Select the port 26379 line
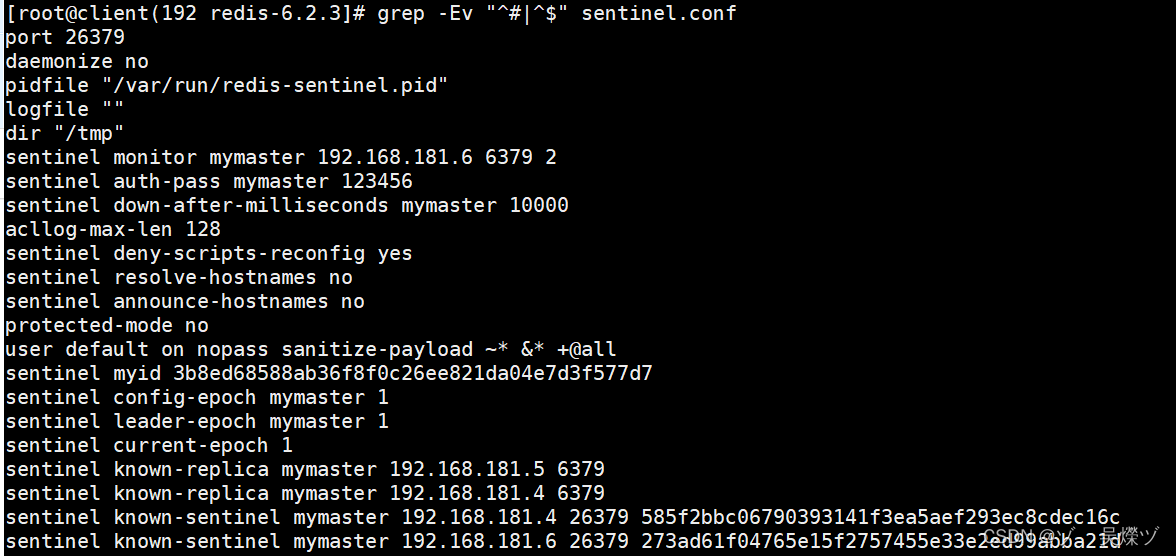This screenshot has height=556, width=1176. [64, 38]
